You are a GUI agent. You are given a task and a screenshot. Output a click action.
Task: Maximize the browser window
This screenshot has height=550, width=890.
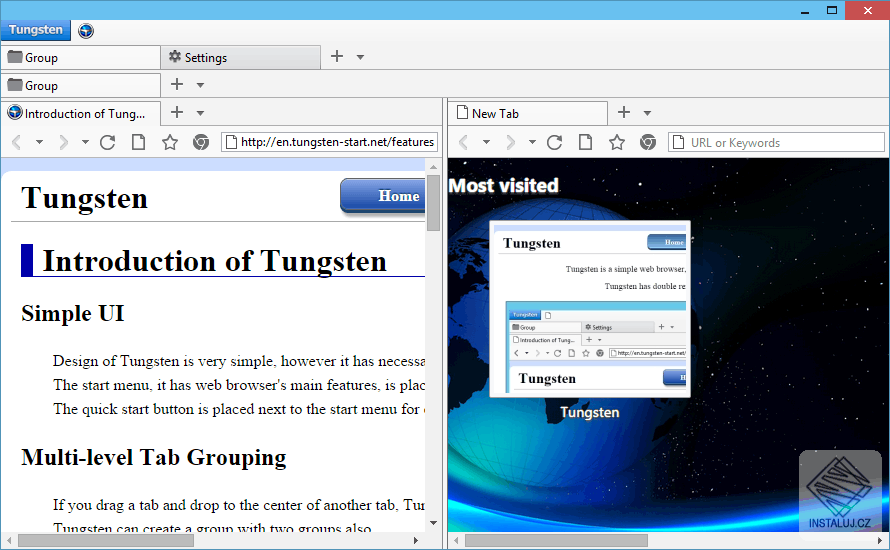coord(832,10)
